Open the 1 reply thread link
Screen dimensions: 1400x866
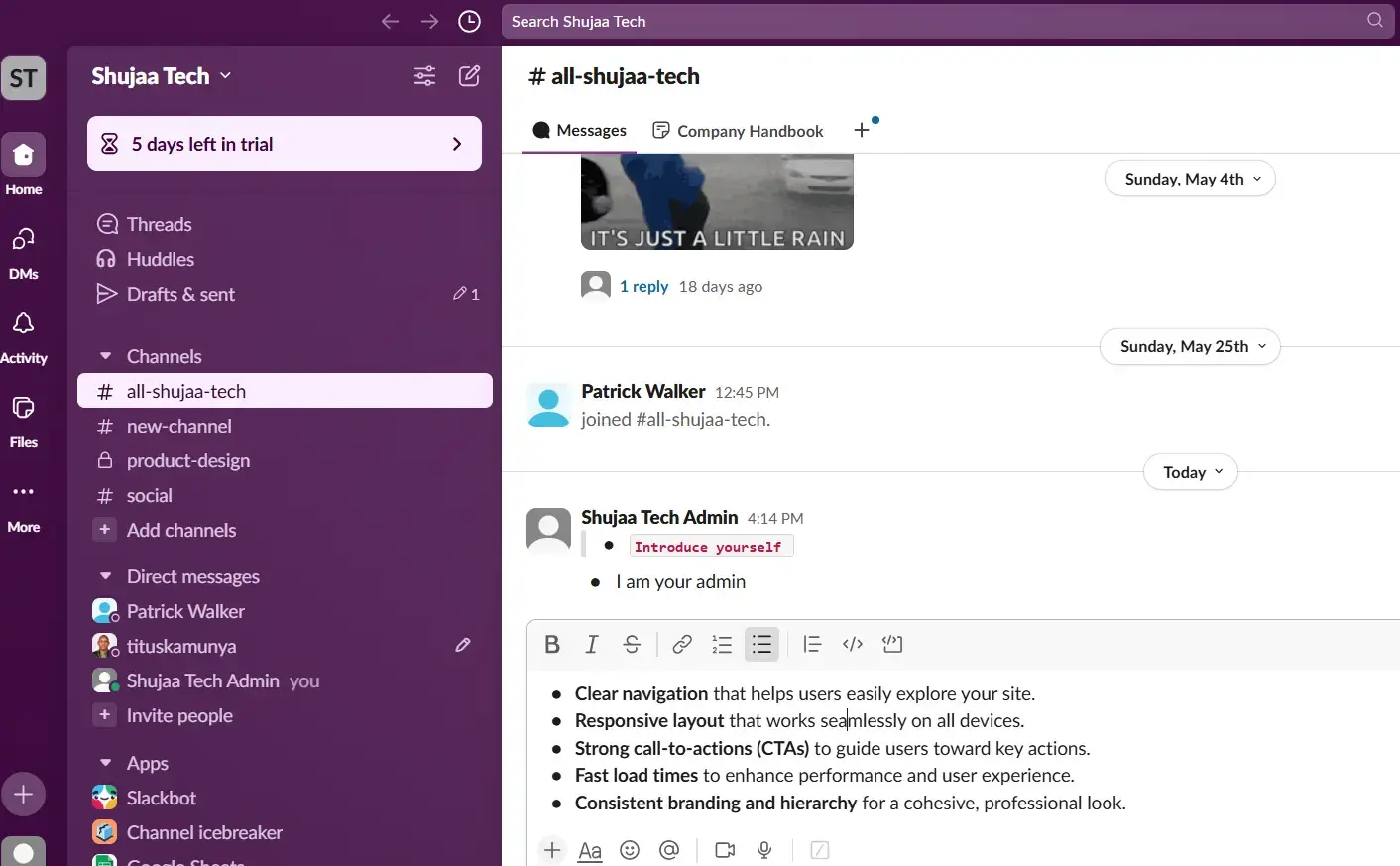(643, 287)
